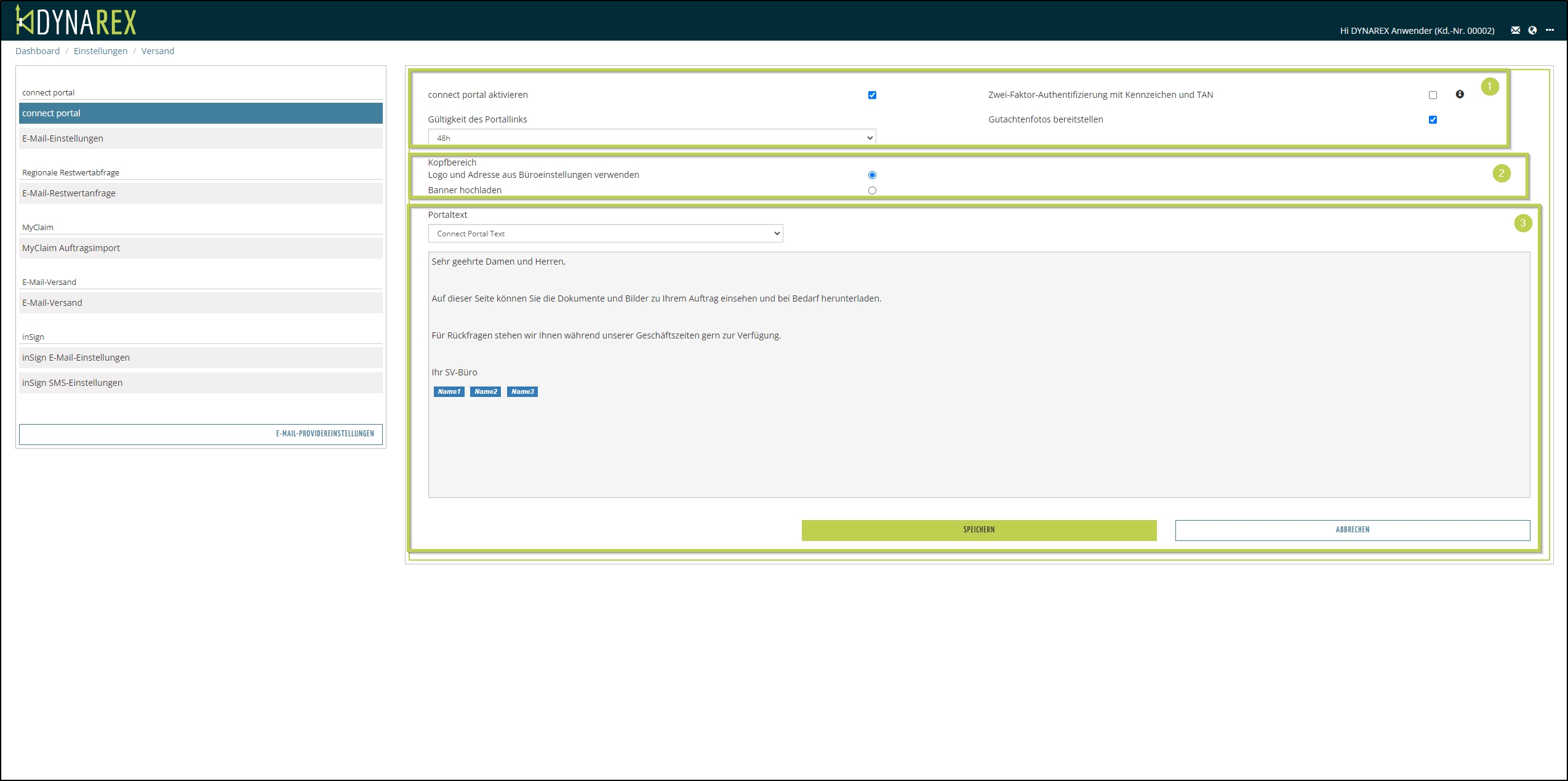Image resolution: width=1568 pixels, height=781 pixels.
Task: Insert the Name1 placeholder tag
Action: pyautogui.click(x=449, y=391)
